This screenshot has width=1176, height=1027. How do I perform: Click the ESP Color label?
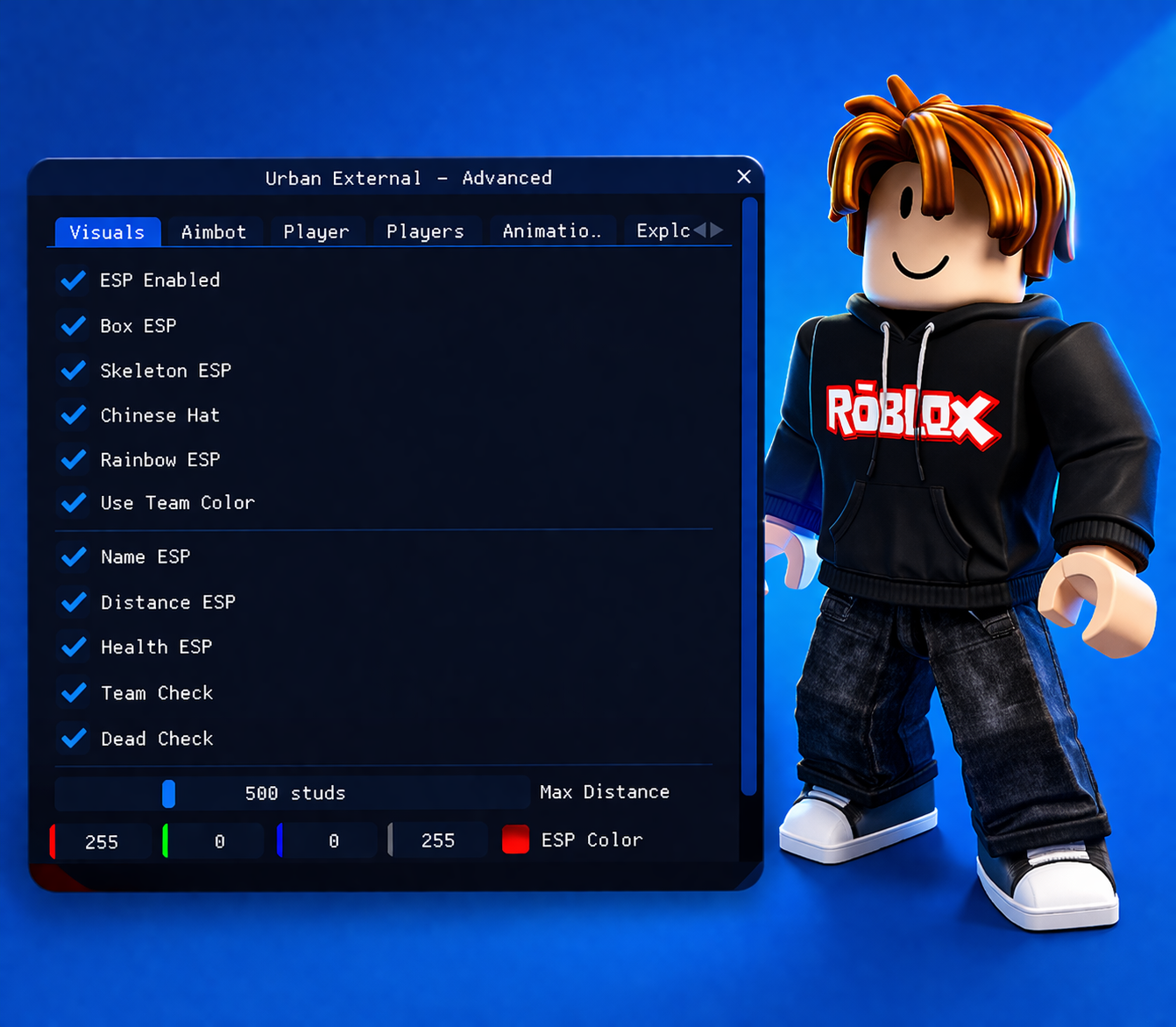(x=592, y=840)
